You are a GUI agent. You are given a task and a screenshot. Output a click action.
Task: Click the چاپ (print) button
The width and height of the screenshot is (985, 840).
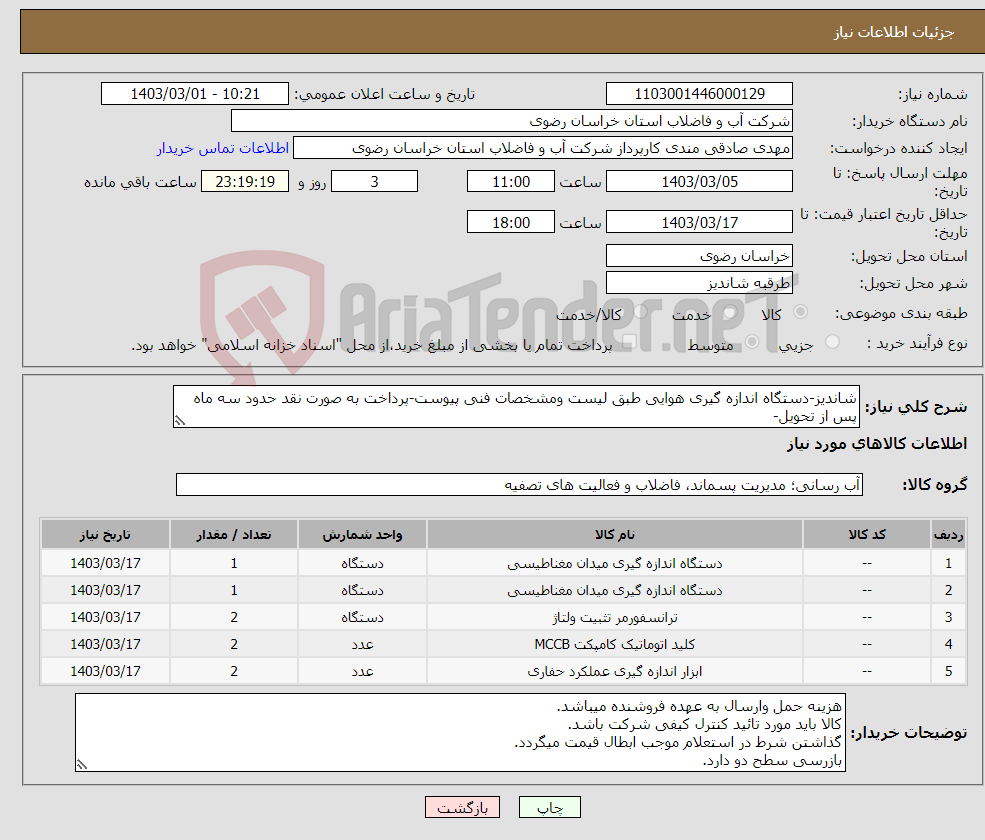tap(549, 807)
